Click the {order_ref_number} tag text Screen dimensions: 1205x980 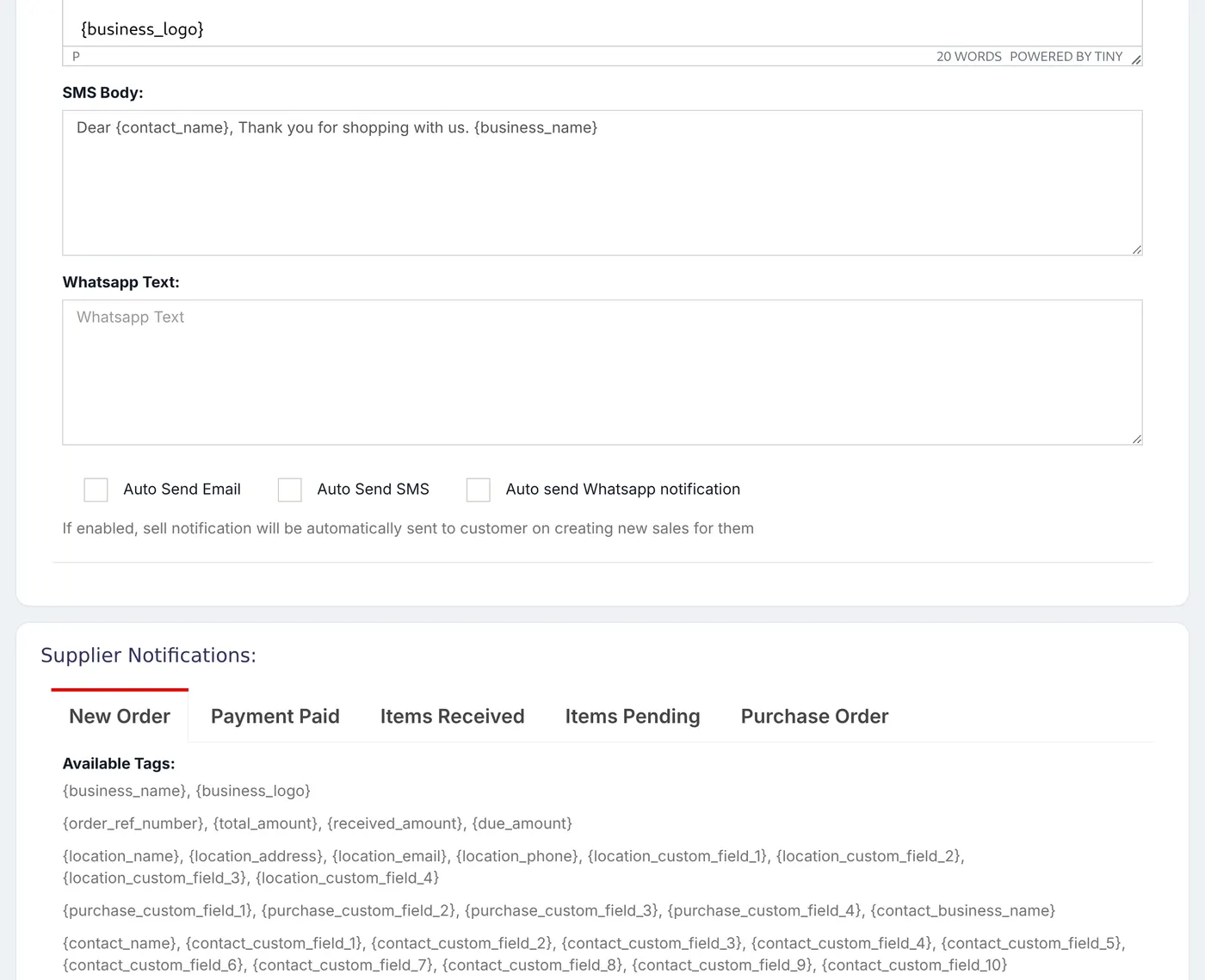(x=133, y=823)
